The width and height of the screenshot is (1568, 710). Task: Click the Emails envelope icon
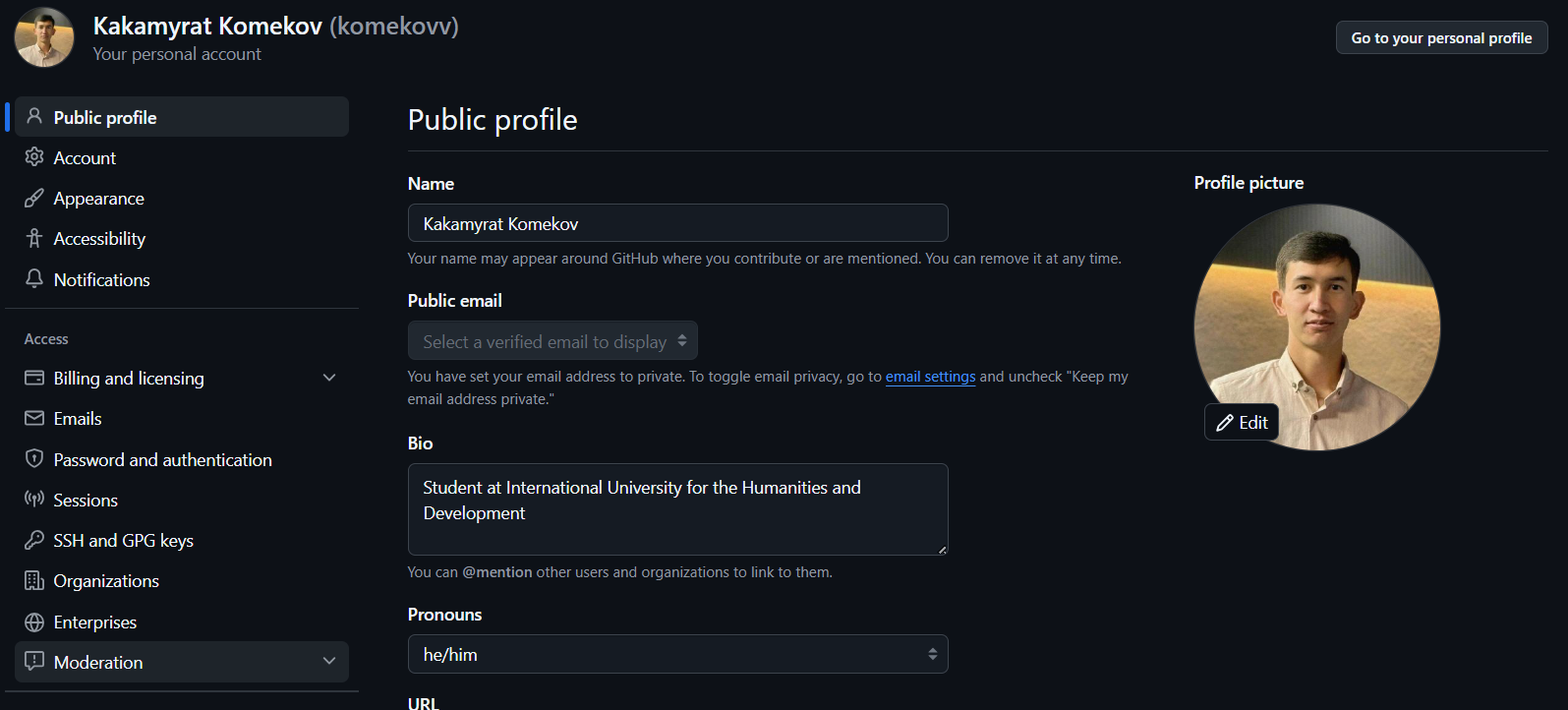(x=33, y=418)
